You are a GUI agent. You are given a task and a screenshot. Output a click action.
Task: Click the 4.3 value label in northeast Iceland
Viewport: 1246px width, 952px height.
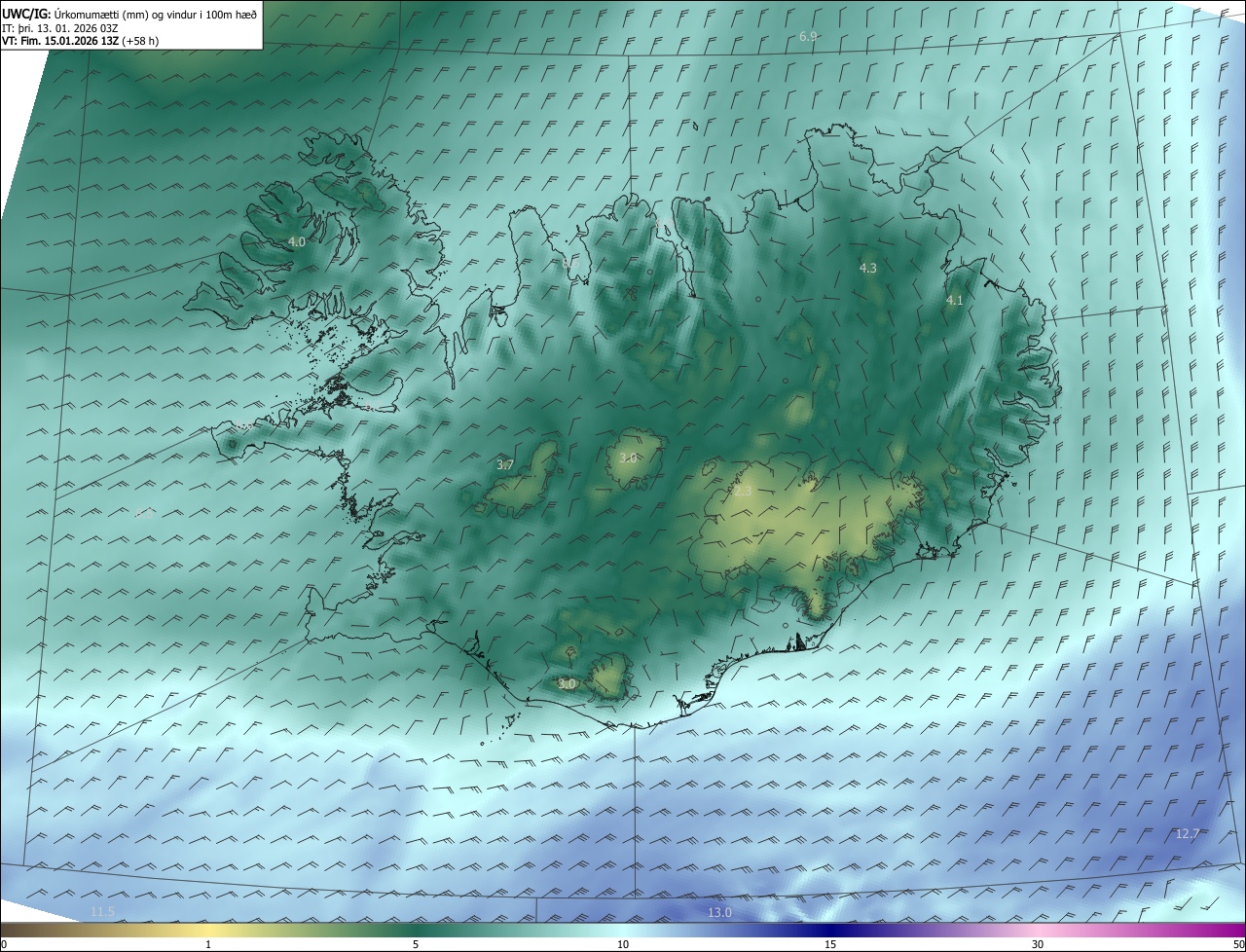868,268
